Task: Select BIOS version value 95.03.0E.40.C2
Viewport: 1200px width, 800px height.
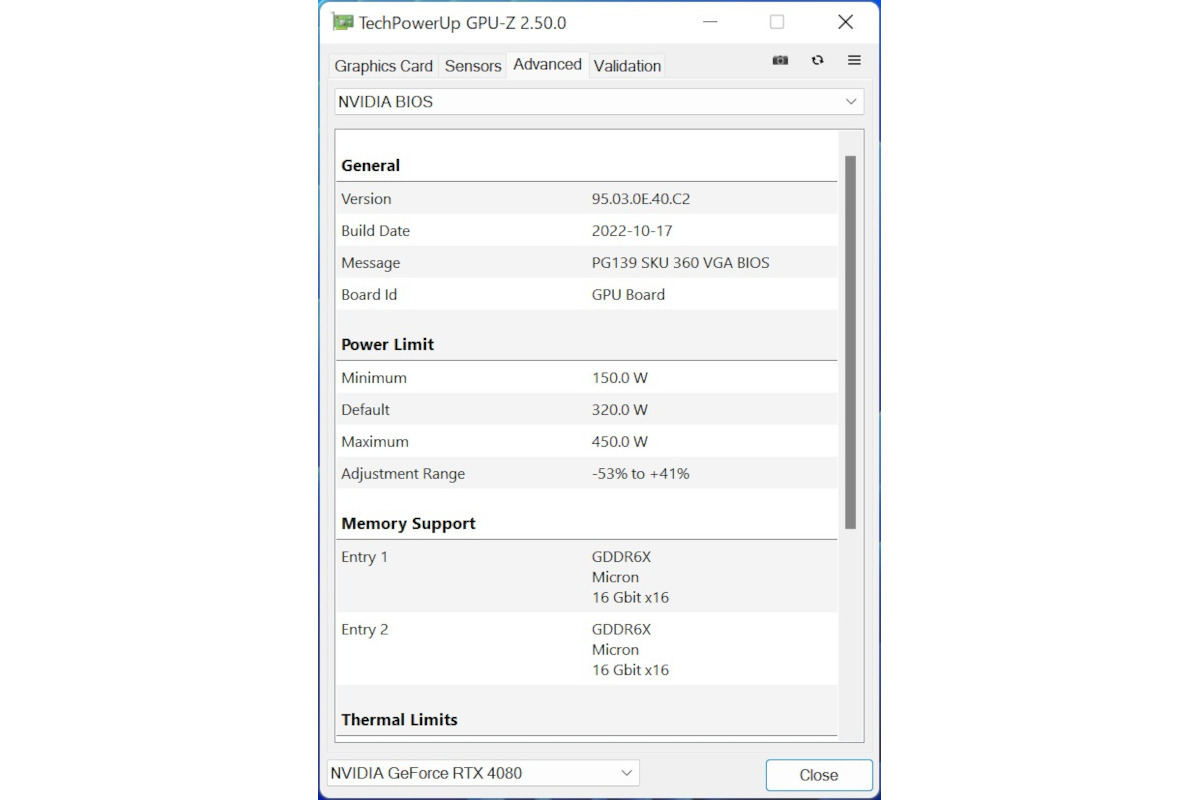Action: pos(641,199)
